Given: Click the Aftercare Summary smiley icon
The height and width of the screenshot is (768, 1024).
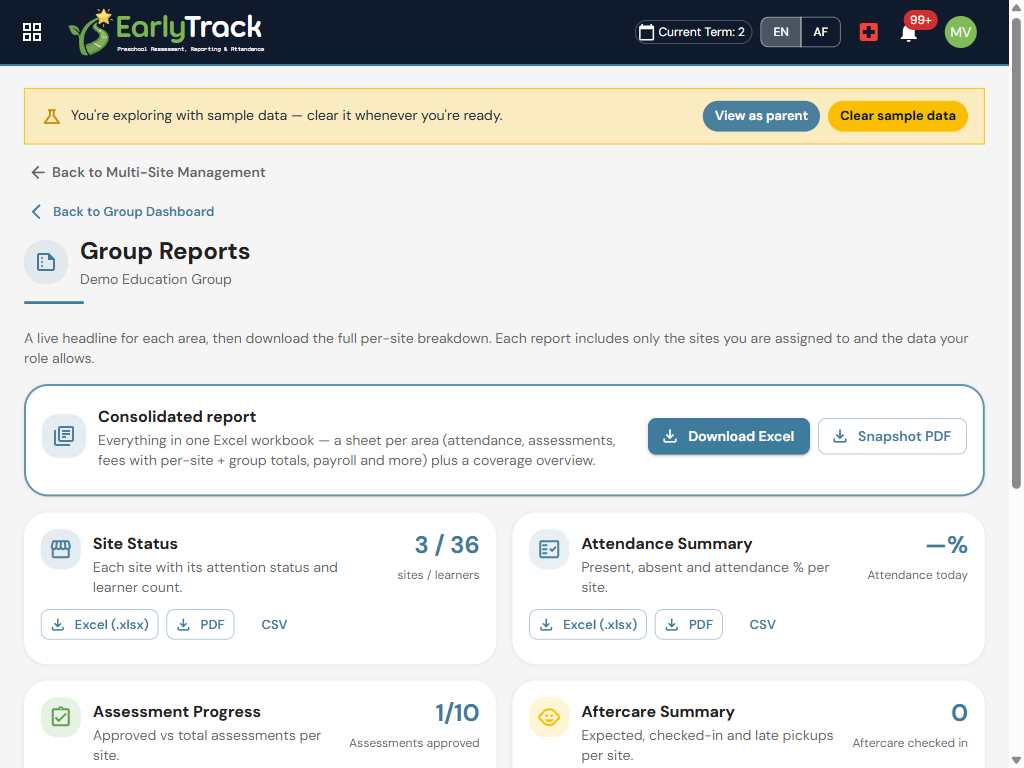Looking at the screenshot, I should coord(549,717).
